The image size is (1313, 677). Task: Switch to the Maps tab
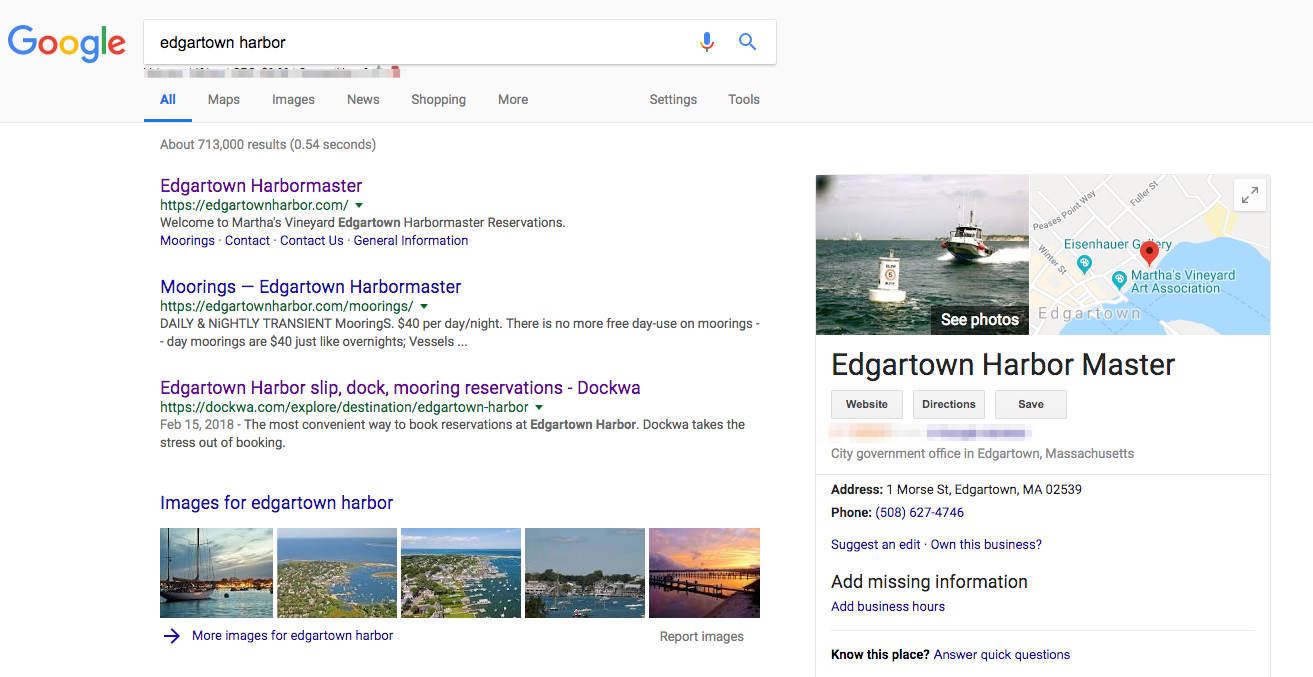224,100
